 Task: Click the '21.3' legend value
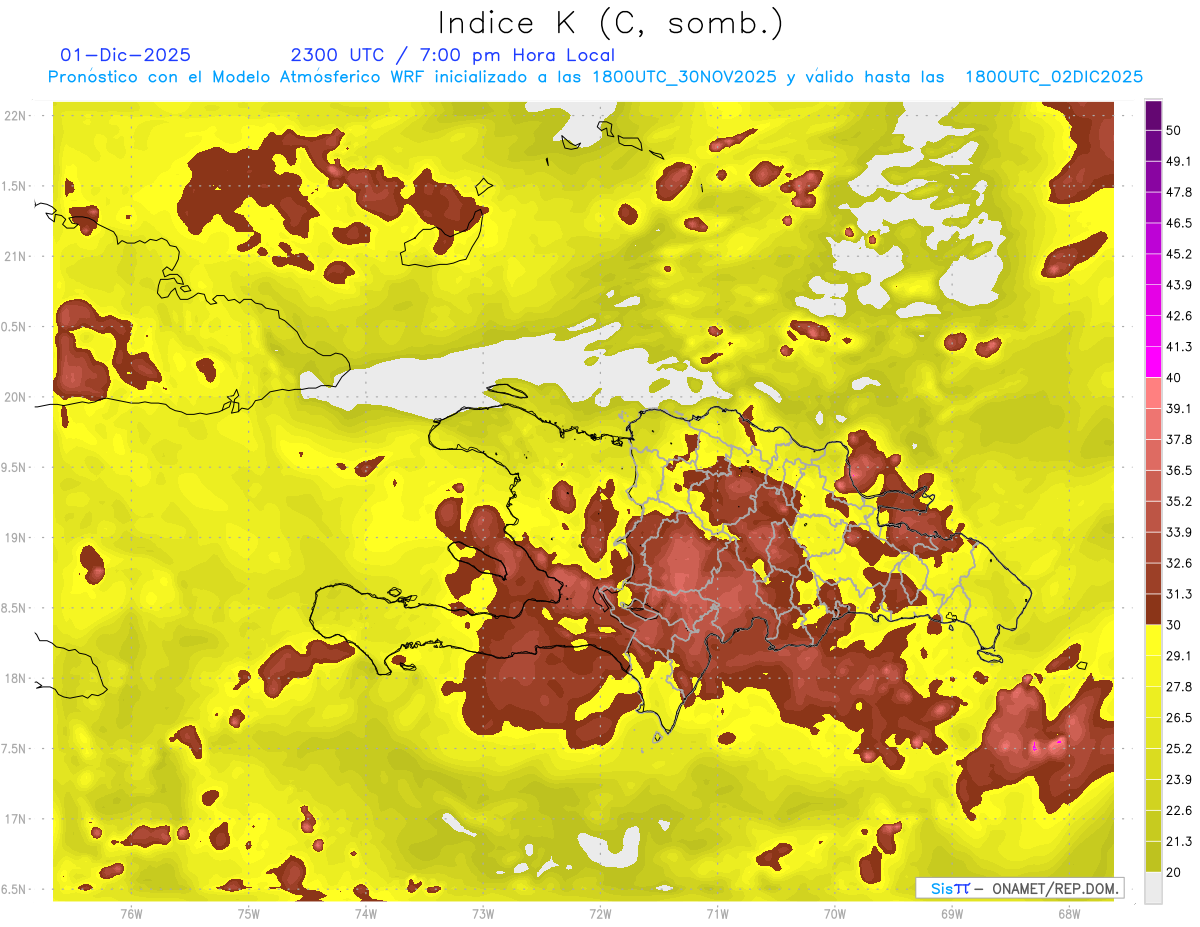coord(1179,841)
